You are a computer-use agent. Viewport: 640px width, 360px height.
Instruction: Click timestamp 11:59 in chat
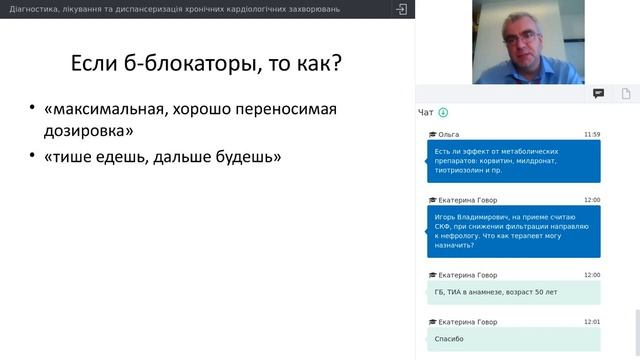(592, 134)
